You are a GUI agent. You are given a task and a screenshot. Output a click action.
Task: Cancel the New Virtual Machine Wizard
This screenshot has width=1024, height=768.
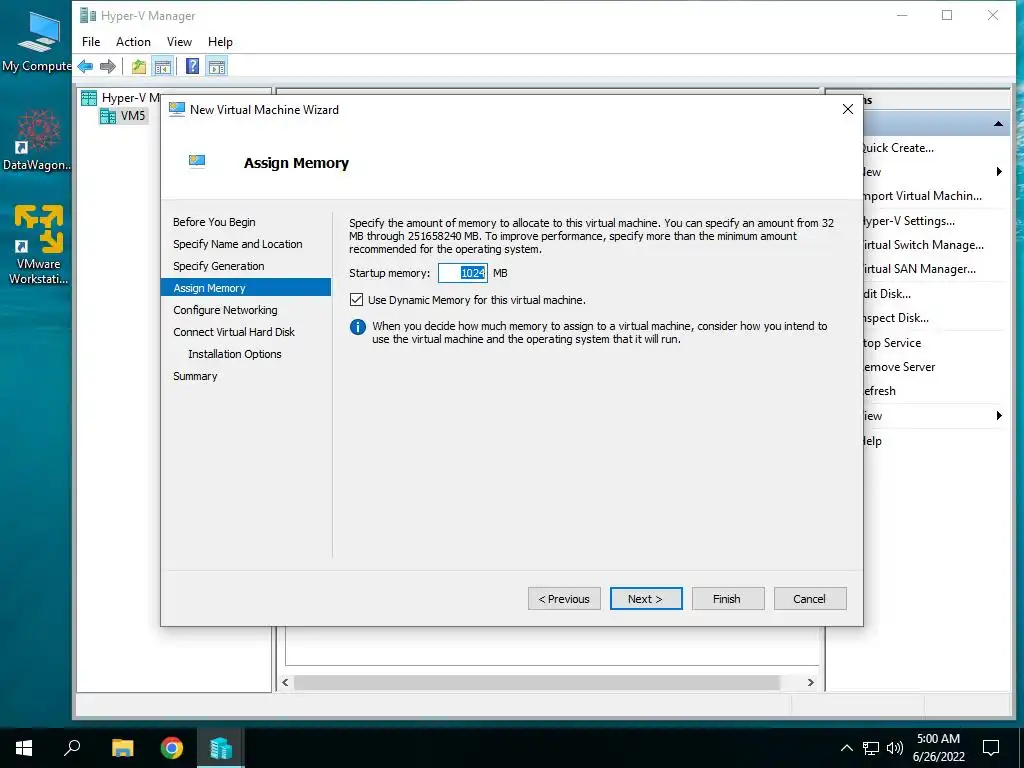pos(810,599)
